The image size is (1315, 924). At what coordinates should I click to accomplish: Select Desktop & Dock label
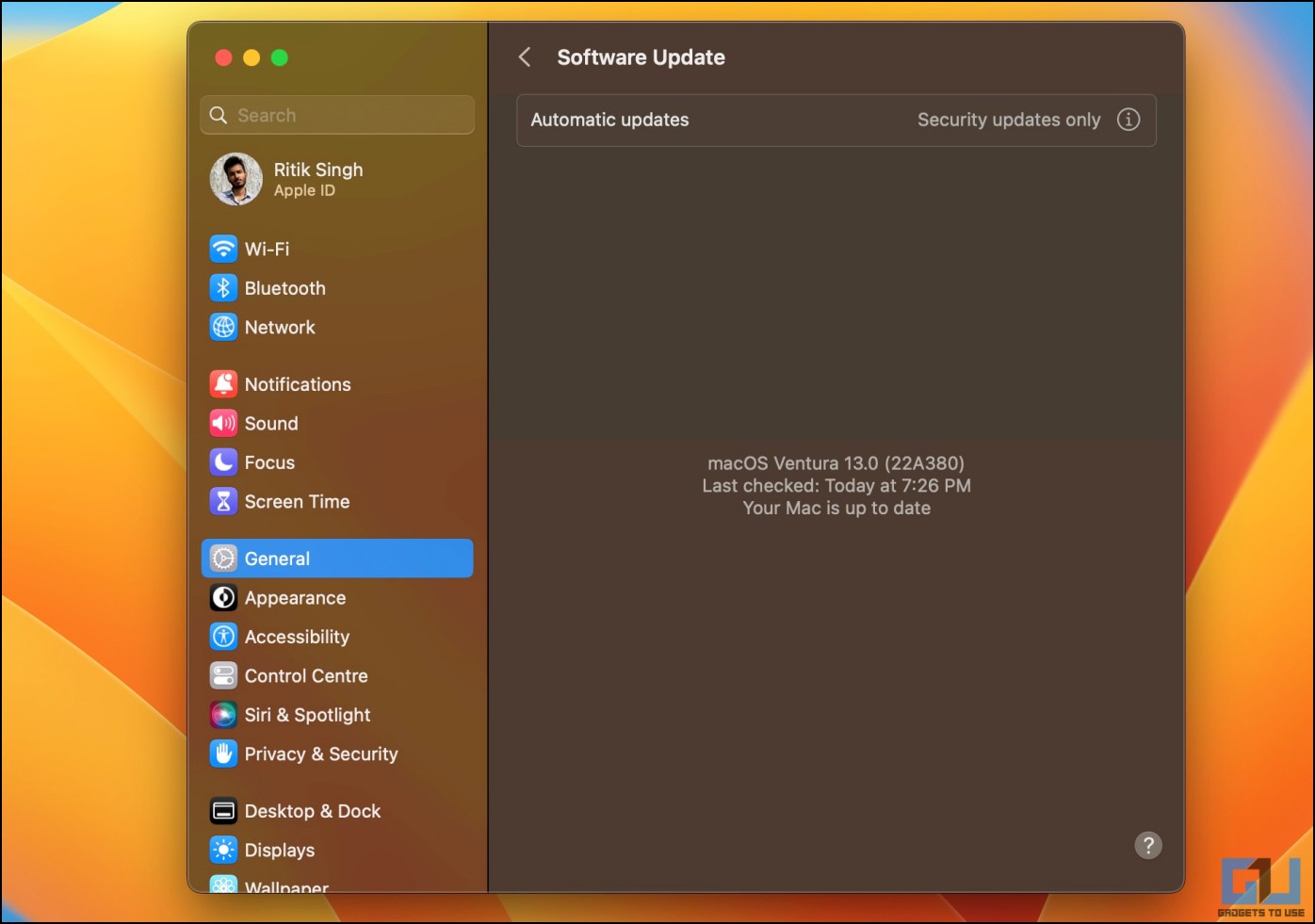[x=313, y=811]
